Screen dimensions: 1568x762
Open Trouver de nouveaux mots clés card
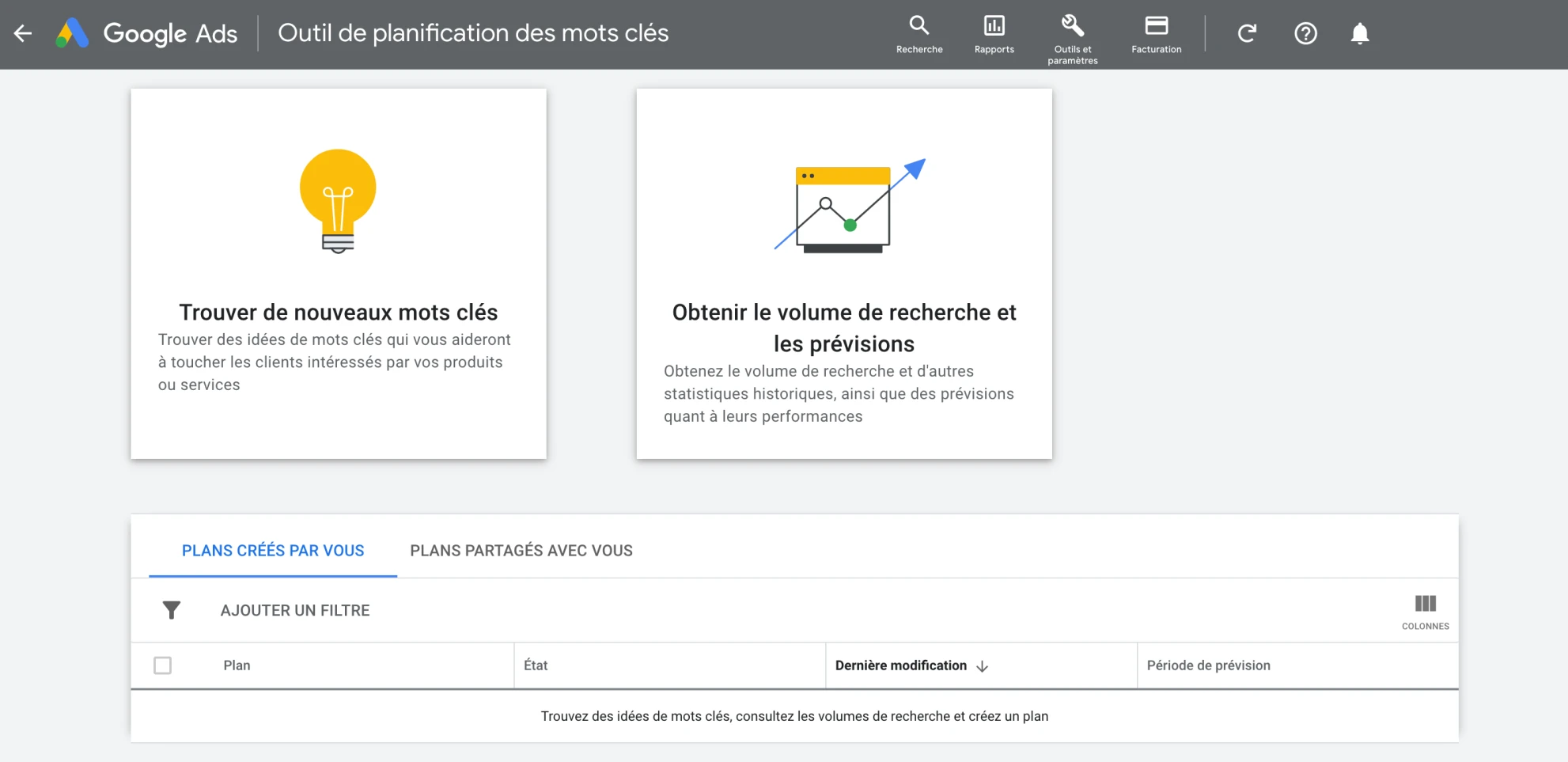click(x=338, y=273)
